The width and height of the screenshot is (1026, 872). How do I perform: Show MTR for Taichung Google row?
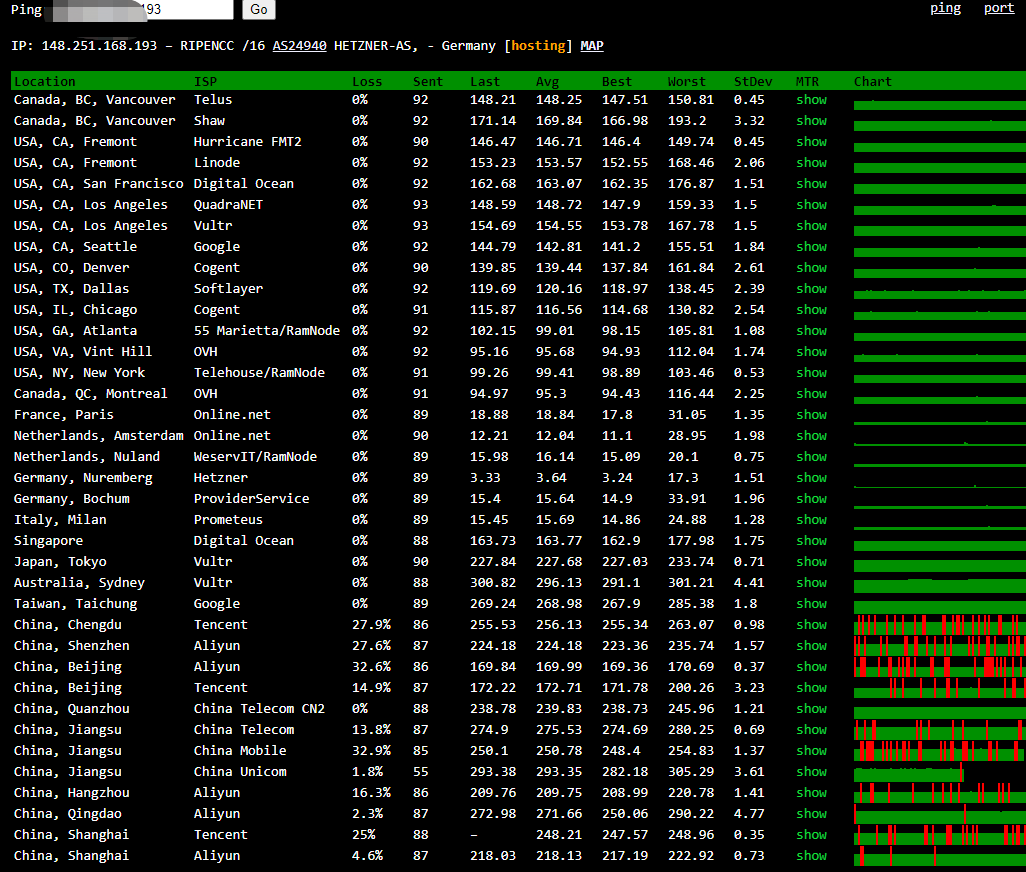click(x=811, y=604)
